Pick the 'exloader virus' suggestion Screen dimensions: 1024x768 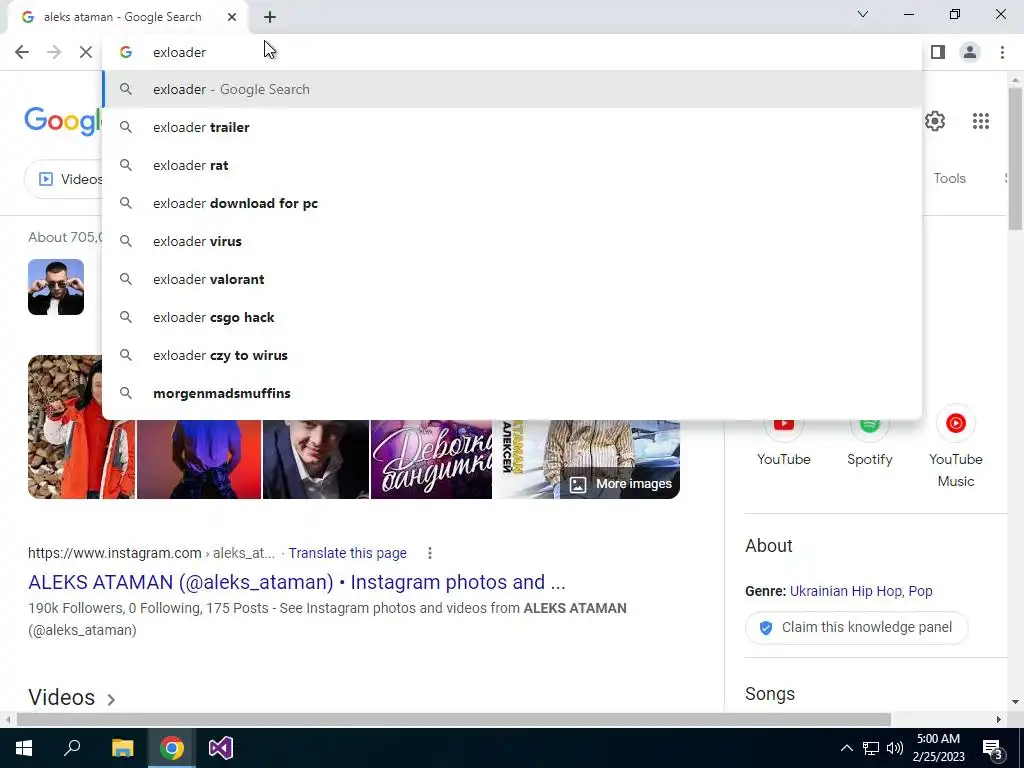pyautogui.click(x=512, y=241)
